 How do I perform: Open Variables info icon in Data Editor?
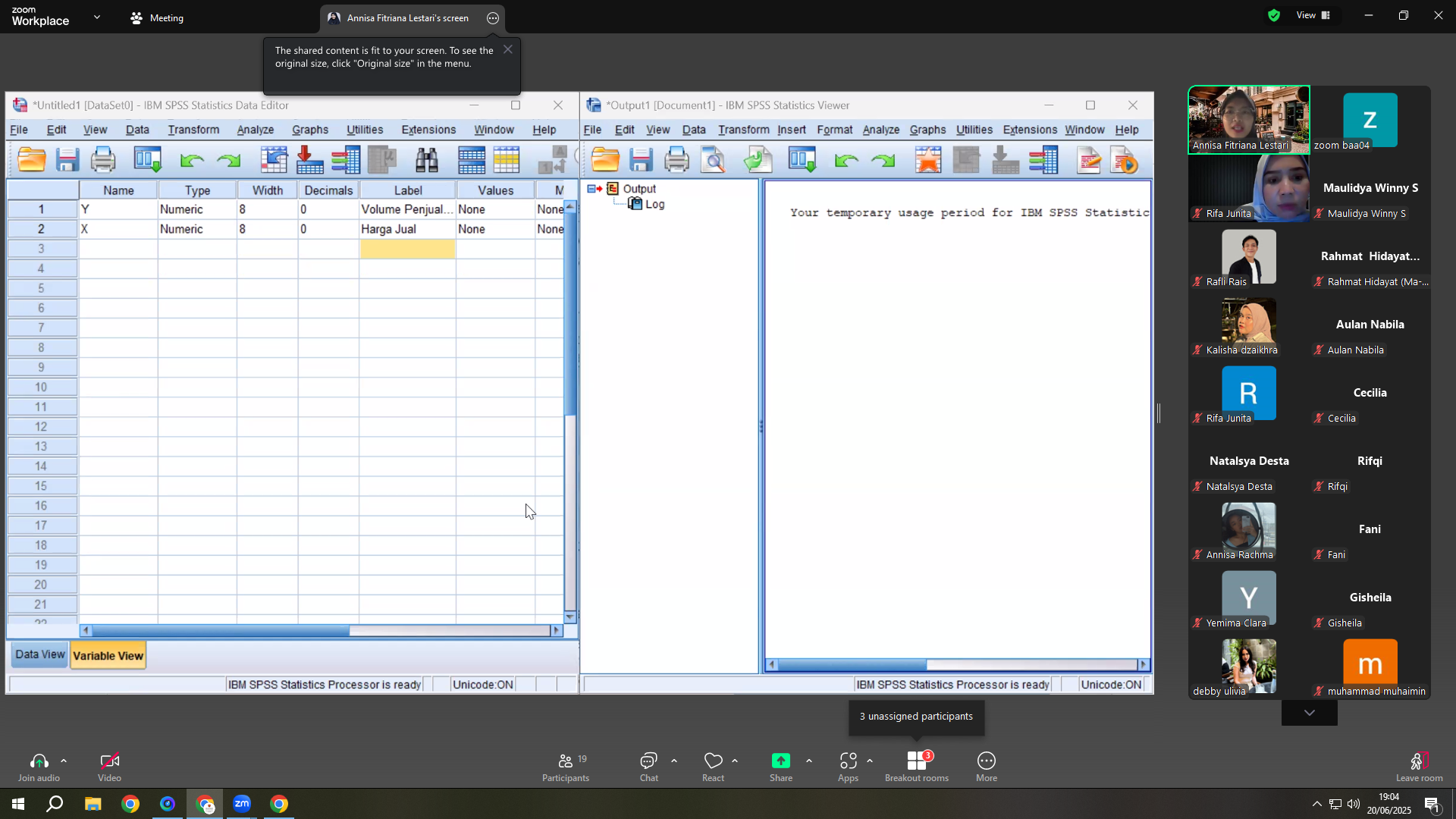(346, 160)
